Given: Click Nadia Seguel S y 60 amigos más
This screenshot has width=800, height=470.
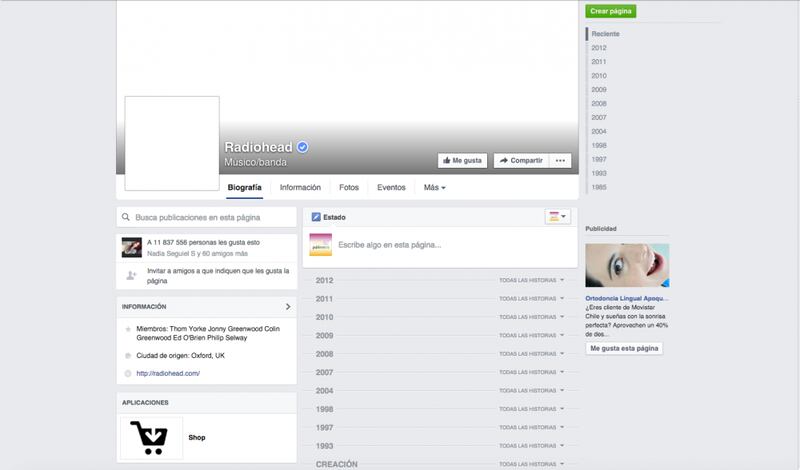Looking at the screenshot, I should point(197,254).
